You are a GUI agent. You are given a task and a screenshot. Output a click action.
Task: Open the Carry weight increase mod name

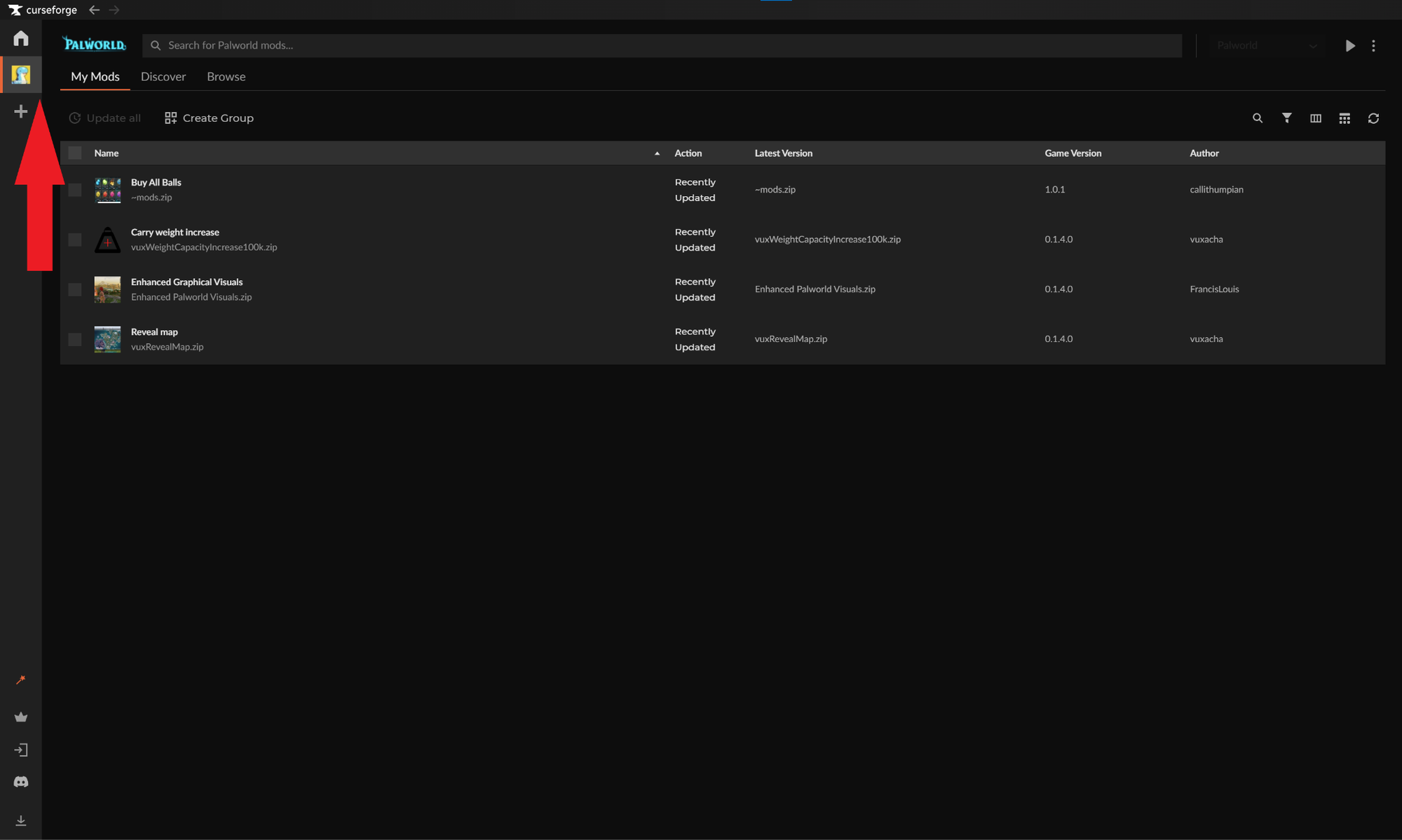[175, 232]
